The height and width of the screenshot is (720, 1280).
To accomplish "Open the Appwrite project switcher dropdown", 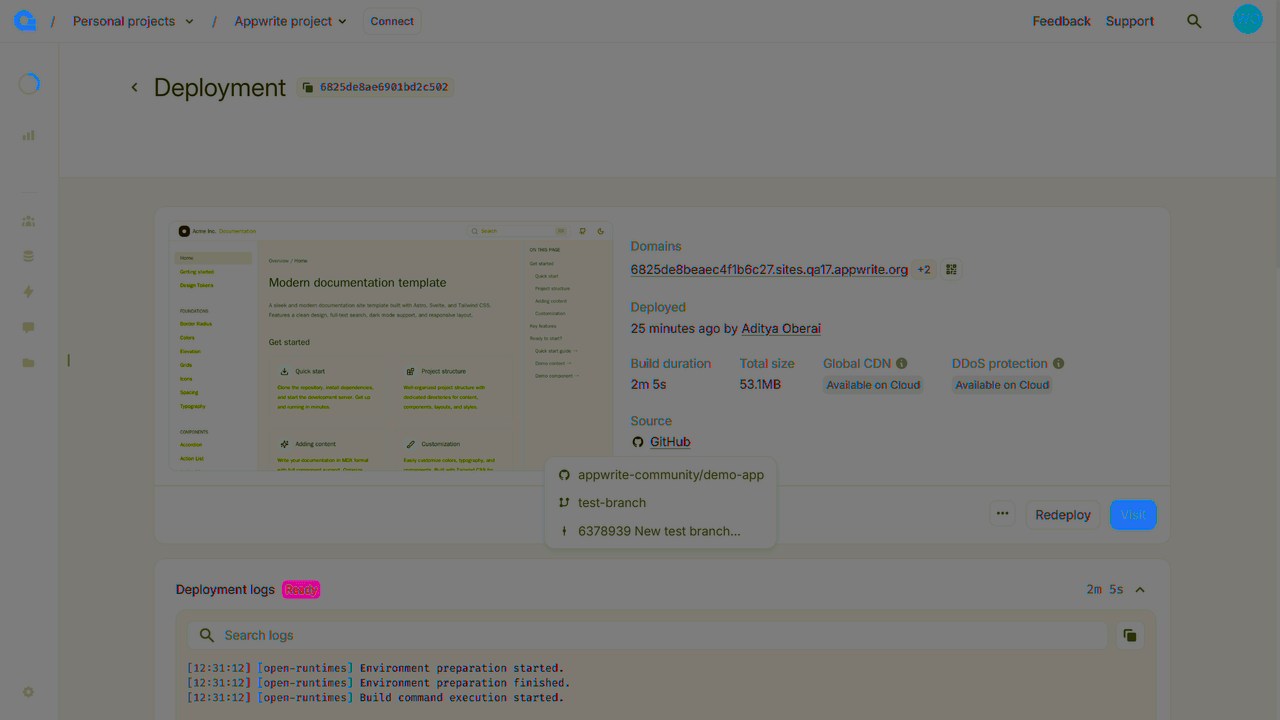I will point(290,20).
